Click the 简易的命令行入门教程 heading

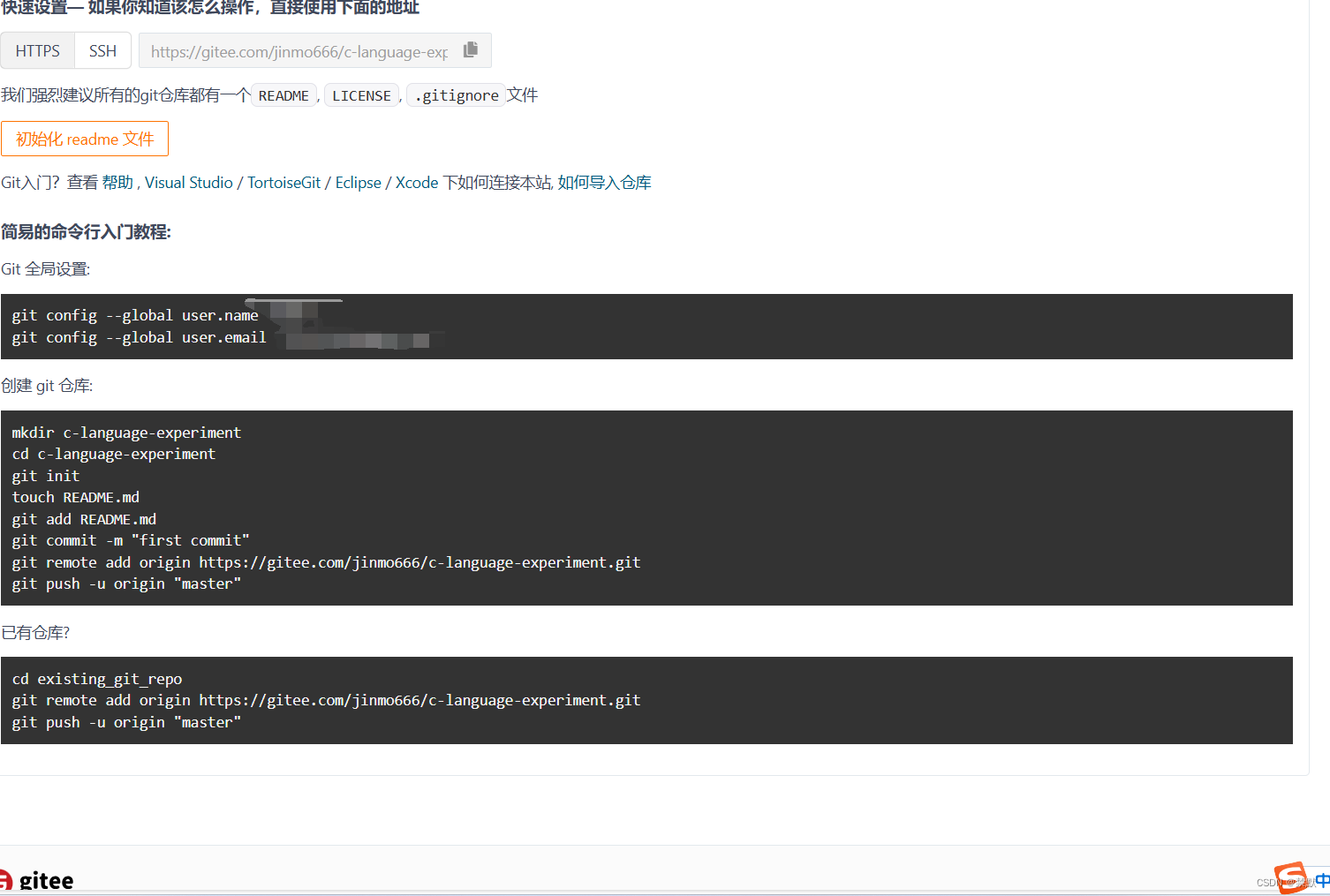tap(86, 231)
